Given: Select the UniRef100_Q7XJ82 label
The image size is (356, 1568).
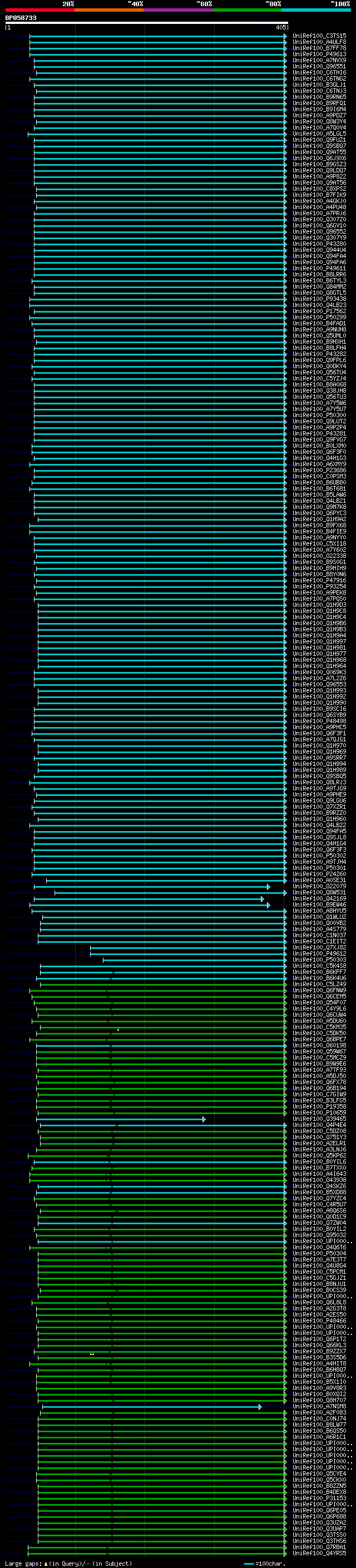Looking at the screenshot, I should [x=319, y=947].
